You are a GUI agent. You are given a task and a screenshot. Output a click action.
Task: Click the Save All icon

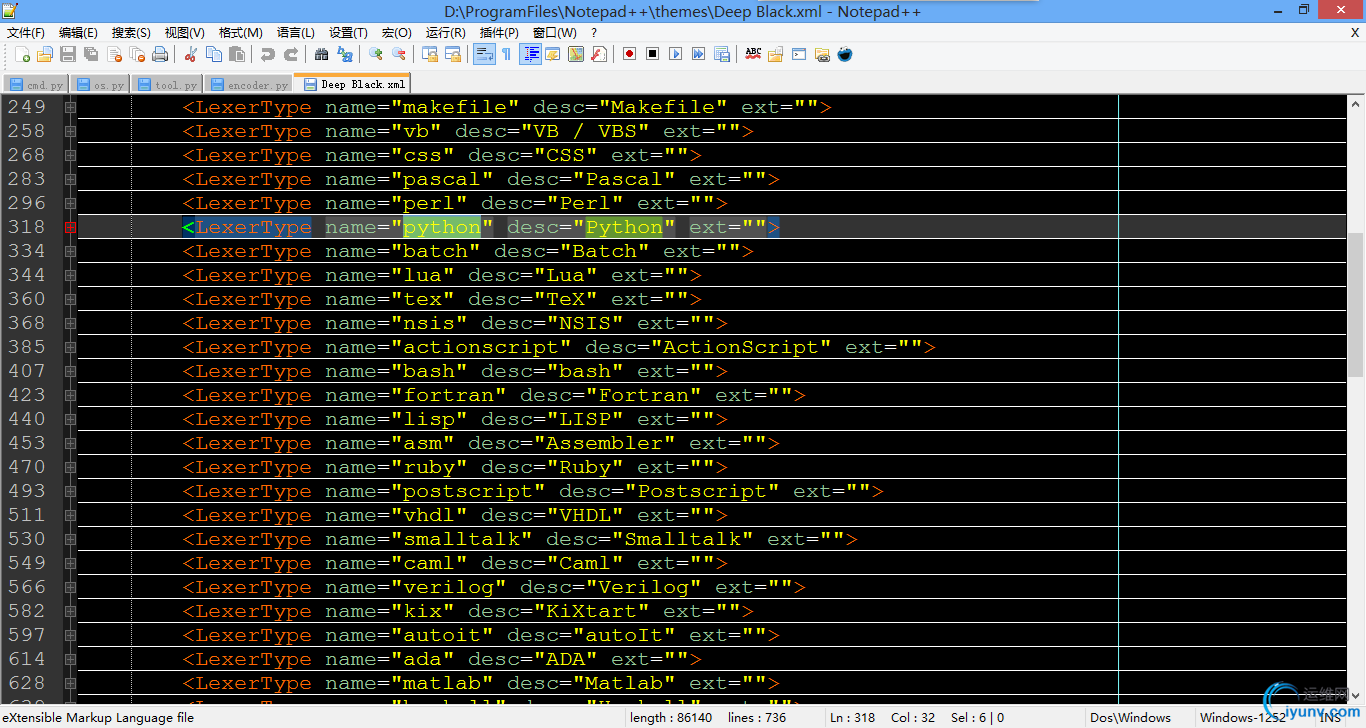(91, 54)
